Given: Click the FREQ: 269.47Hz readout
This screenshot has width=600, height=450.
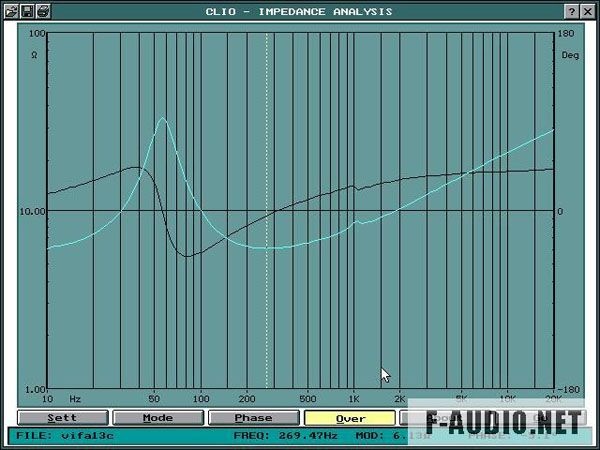Looking at the screenshot, I should click(285, 435).
